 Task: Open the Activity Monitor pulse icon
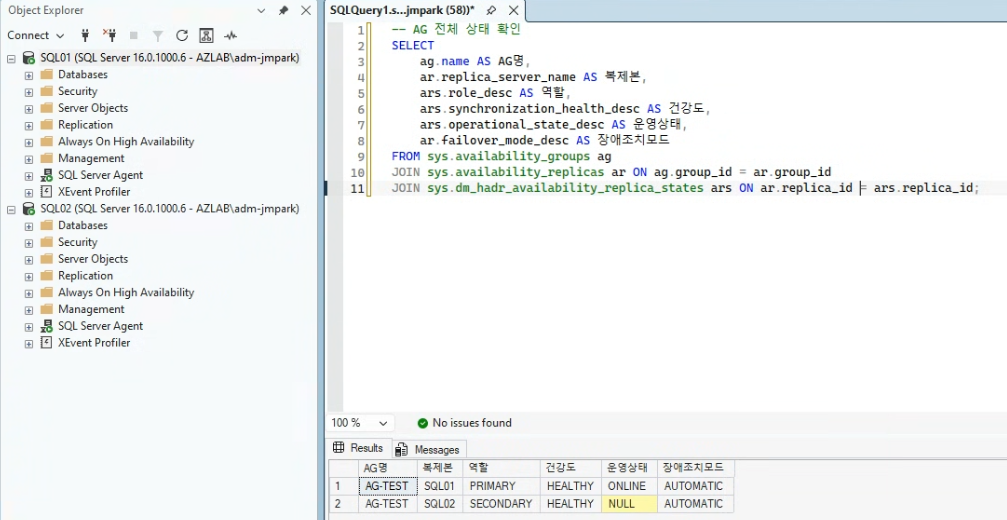coord(231,35)
